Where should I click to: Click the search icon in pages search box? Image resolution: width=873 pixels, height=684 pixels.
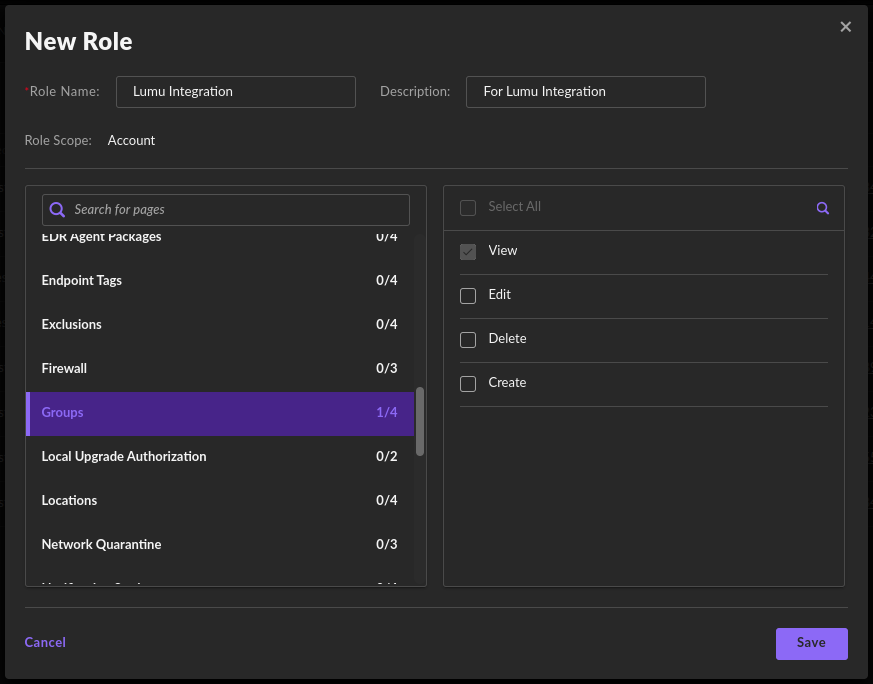click(x=58, y=210)
